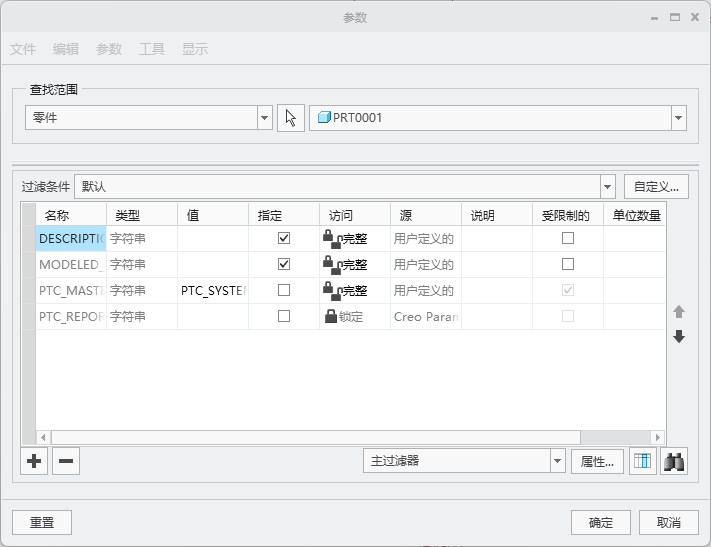Open the 主过滤器 dropdown
The width and height of the screenshot is (711, 547).
coord(557,461)
